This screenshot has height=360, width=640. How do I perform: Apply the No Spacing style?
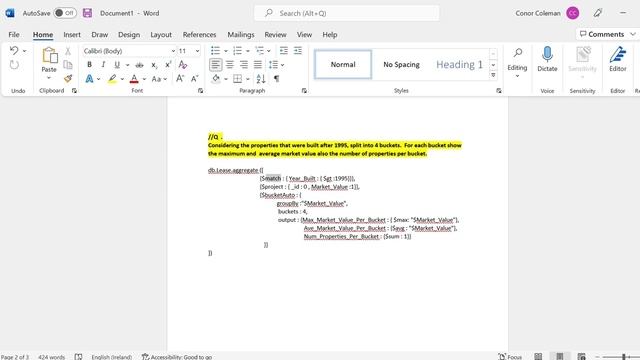[x=401, y=64]
